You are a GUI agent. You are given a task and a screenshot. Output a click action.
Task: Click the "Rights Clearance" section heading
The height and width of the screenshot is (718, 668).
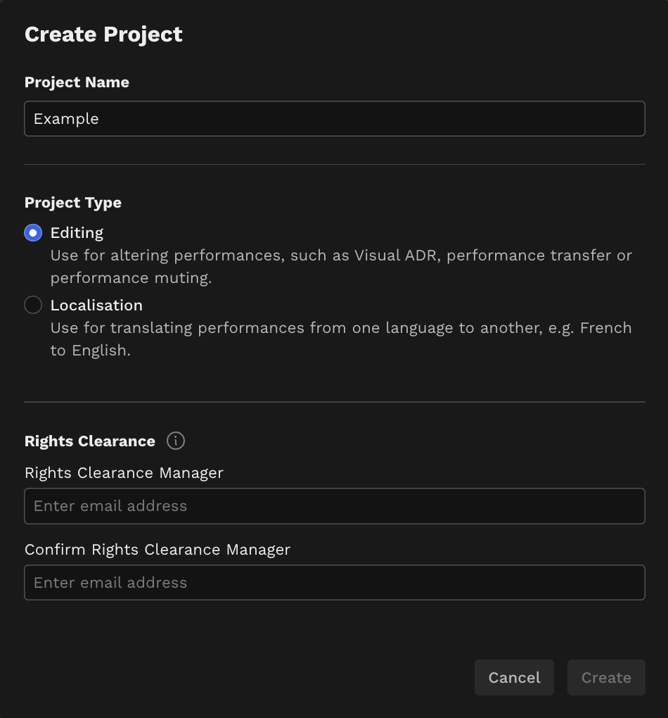pyautogui.click(x=90, y=441)
